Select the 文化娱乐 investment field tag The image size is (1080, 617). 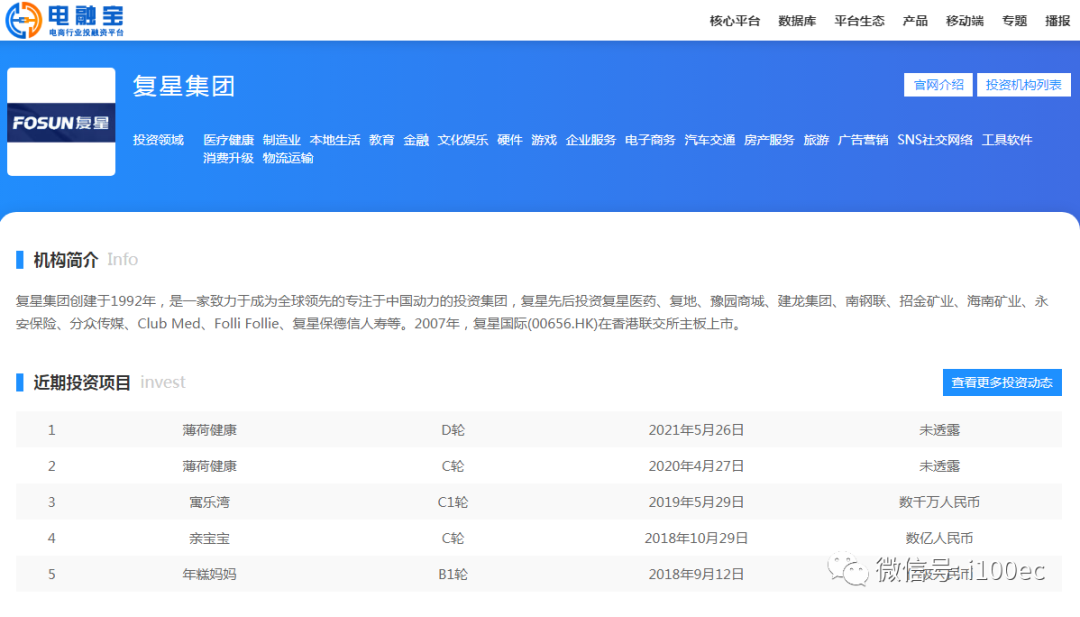point(463,140)
